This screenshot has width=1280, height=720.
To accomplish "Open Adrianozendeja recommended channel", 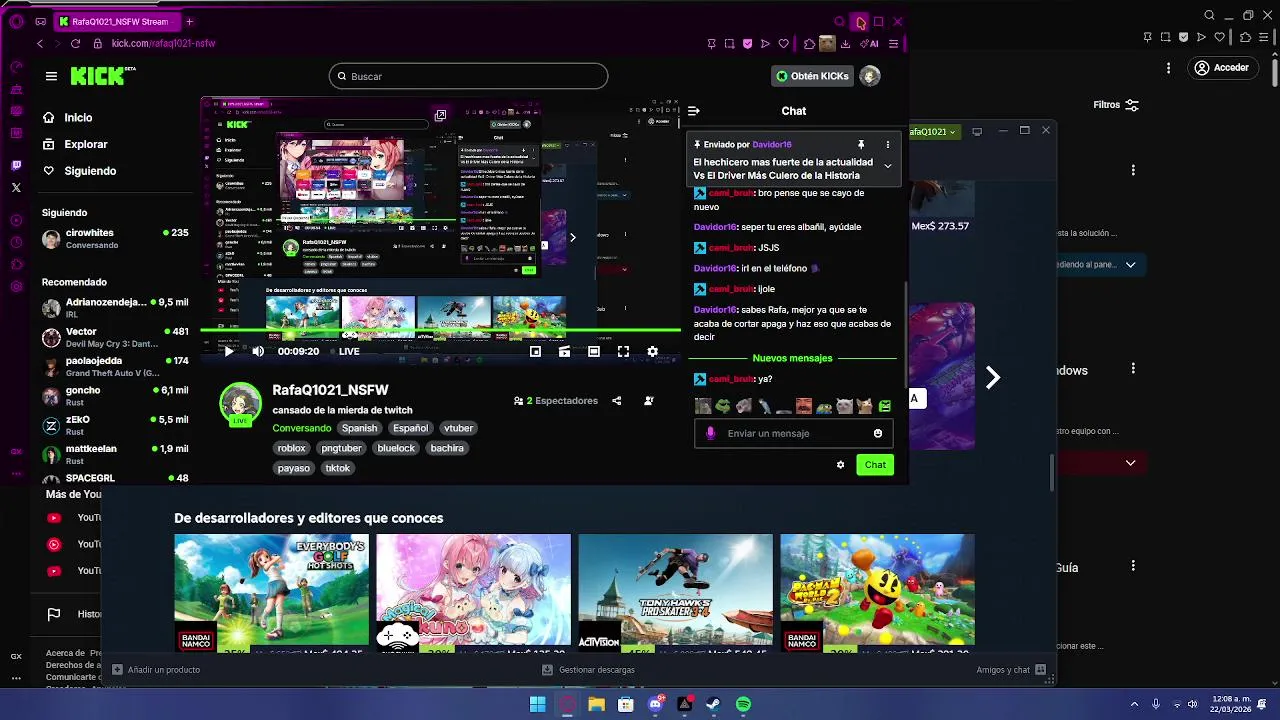I will tap(115, 307).
